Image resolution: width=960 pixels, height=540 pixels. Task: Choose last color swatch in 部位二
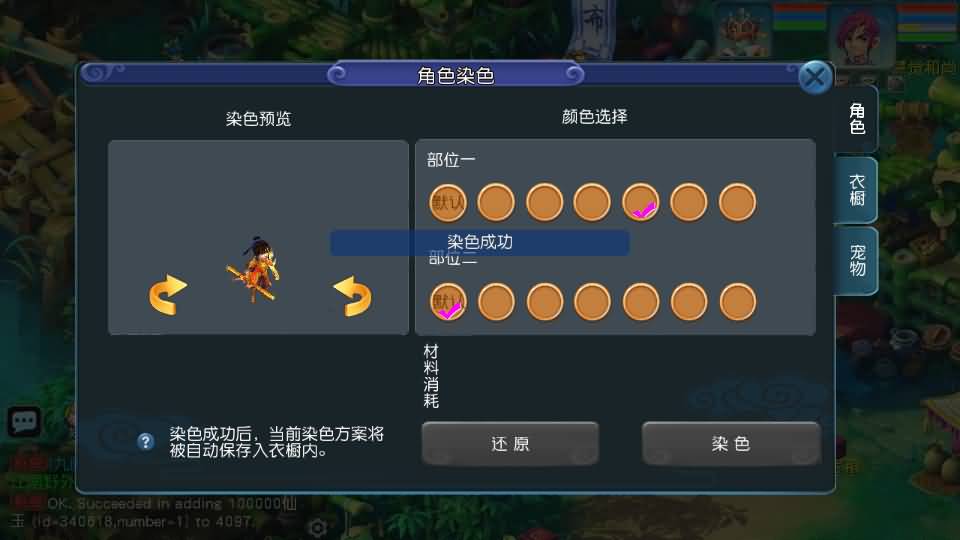pyautogui.click(x=738, y=302)
